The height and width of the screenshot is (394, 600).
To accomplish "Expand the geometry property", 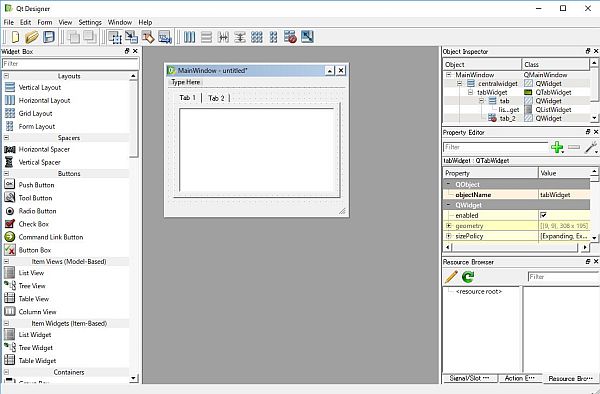I will 449,226.
